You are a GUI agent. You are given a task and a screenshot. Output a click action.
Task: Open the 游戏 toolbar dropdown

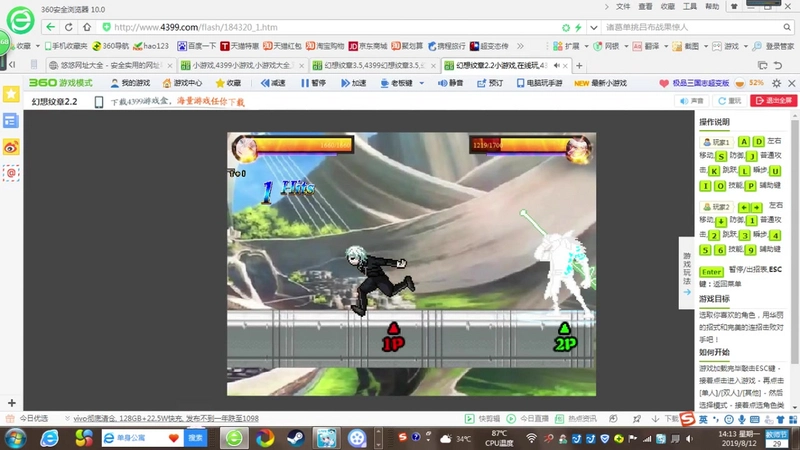[x=730, y=46]
